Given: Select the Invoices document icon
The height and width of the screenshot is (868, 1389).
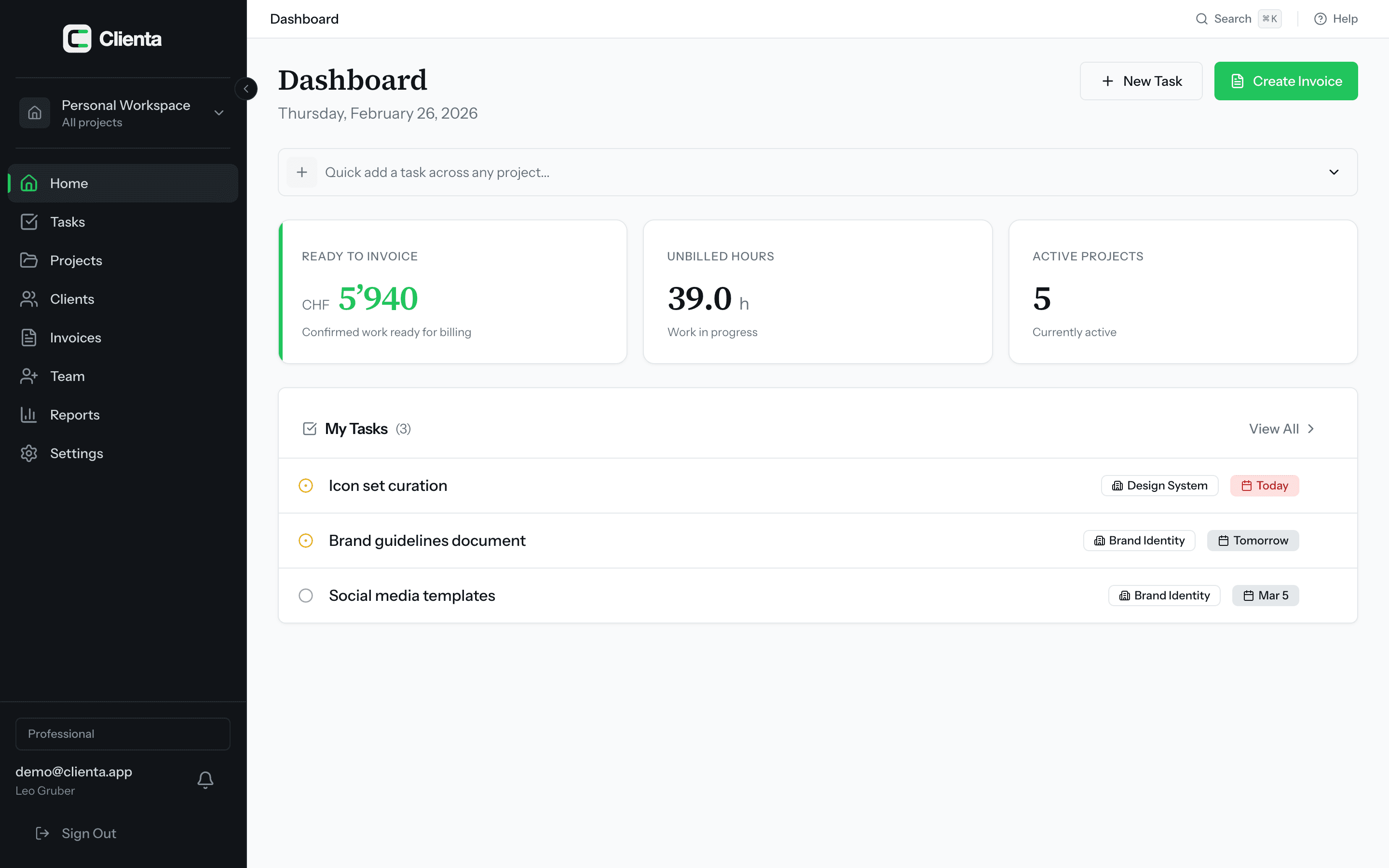Looking at the screenshot, I should pos(29,338).
